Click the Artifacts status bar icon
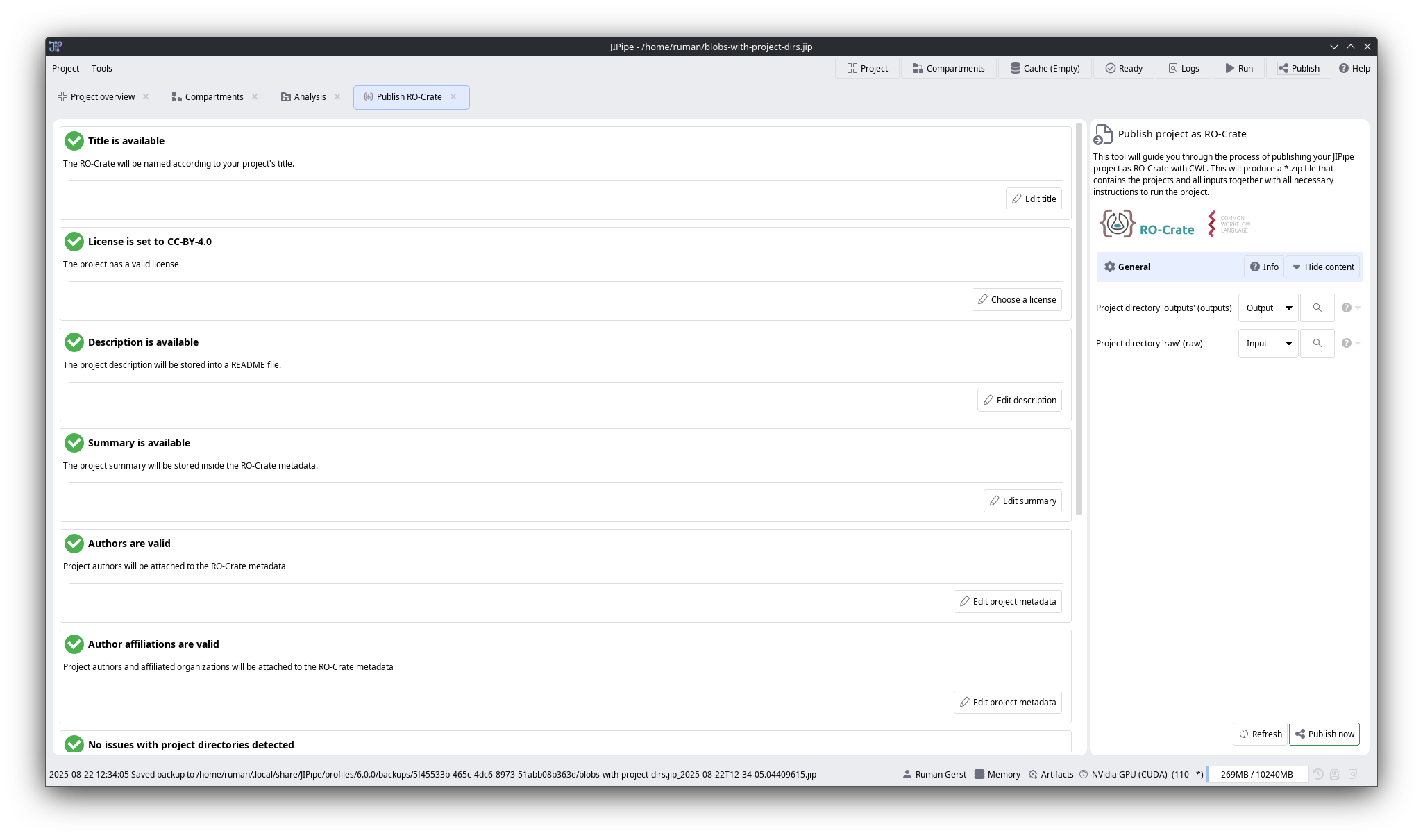Viewport: 1423px width, 840px height. 1033,774
